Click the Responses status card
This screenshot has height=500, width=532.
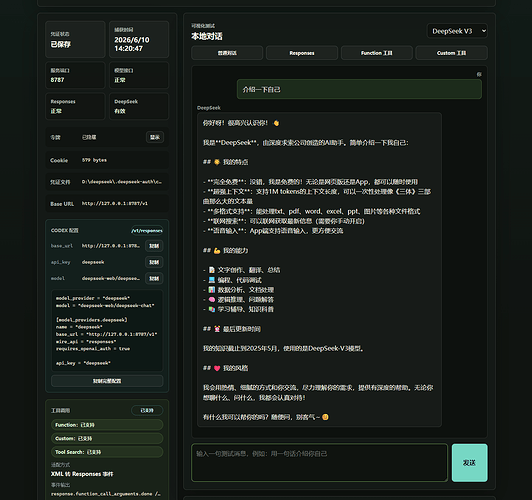[x=75, y=106]
